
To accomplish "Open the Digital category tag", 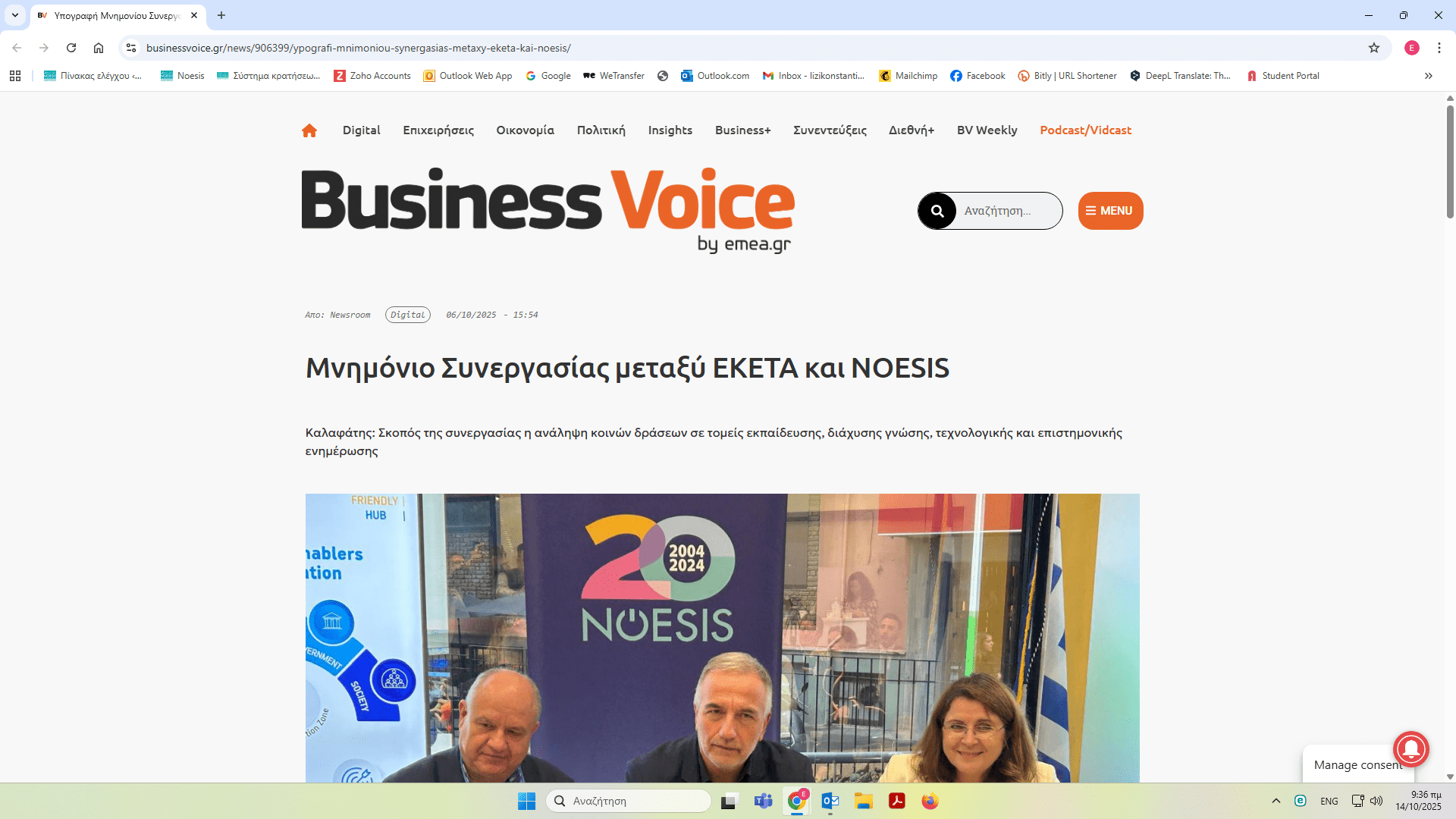I will click(x=408, y=315).
